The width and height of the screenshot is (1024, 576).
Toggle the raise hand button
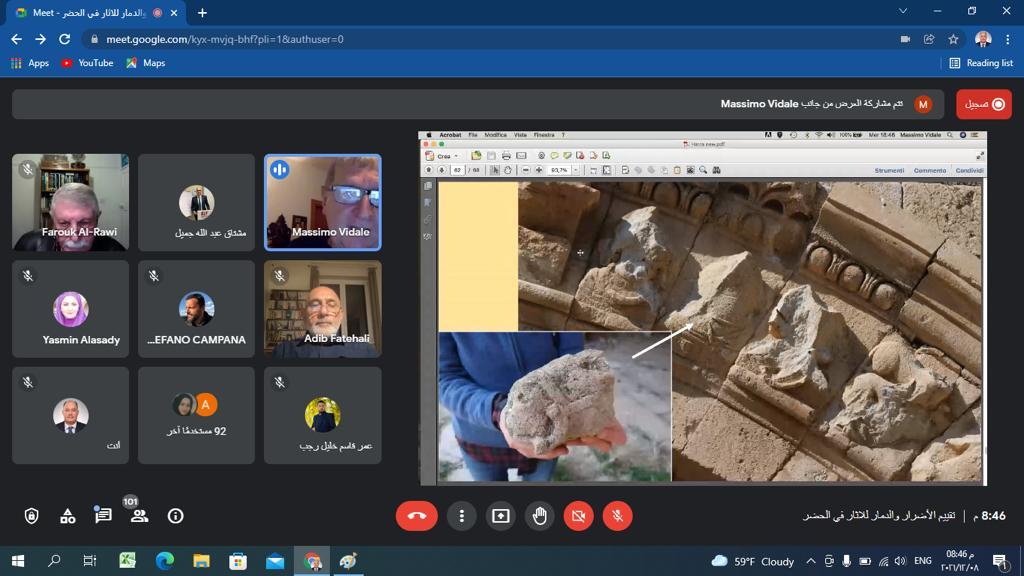(540, 516)
